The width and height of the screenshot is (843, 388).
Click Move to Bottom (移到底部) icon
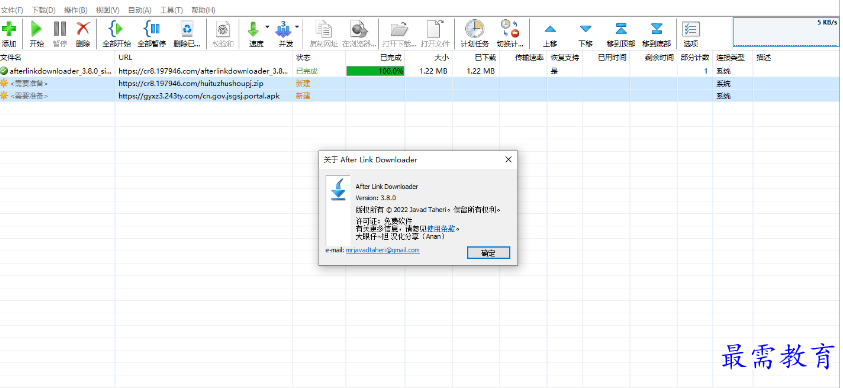click(656, 29)
